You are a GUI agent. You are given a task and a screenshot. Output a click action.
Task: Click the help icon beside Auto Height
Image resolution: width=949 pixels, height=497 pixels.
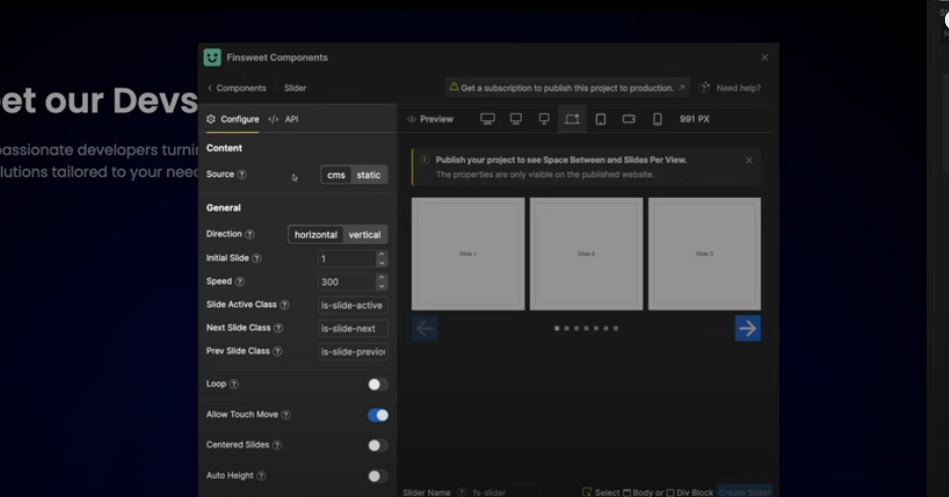261,476
